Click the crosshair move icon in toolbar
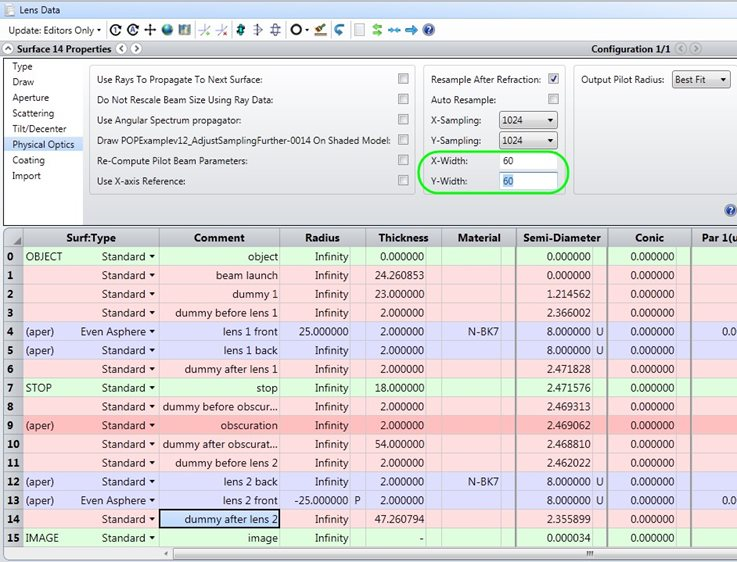This screenshot has width=737, height=562. tap(150, 30)
